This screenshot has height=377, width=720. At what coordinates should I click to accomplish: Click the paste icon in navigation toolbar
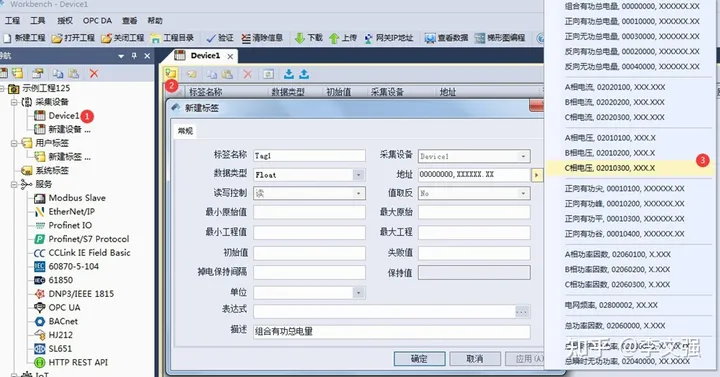tap(73, 73)
